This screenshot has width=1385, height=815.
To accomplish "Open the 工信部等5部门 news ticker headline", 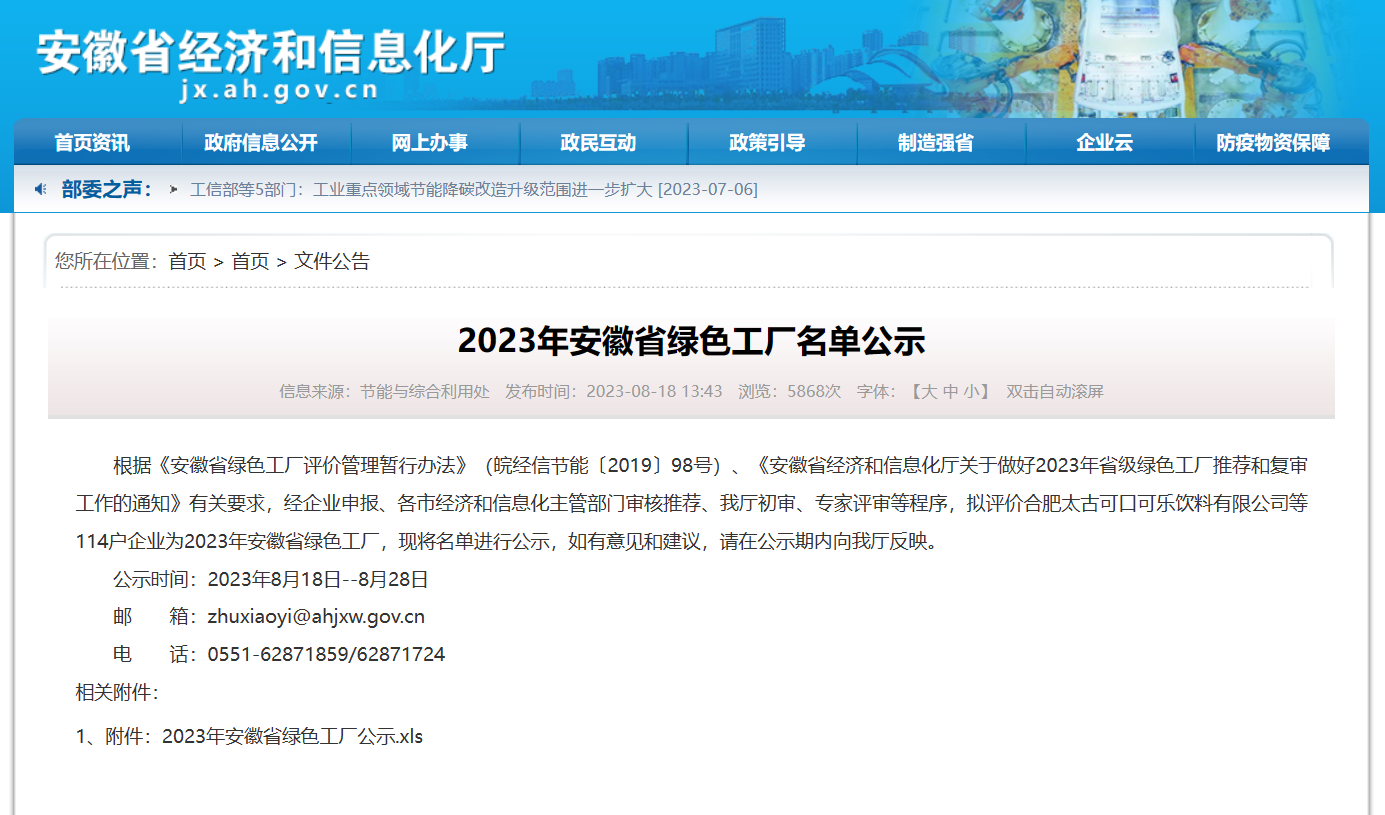I will pos(474,190).
